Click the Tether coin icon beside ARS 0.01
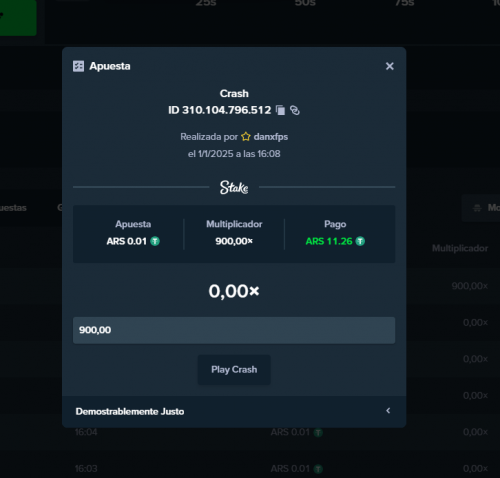This screenshot has height=478, width=500. [155, 241]
